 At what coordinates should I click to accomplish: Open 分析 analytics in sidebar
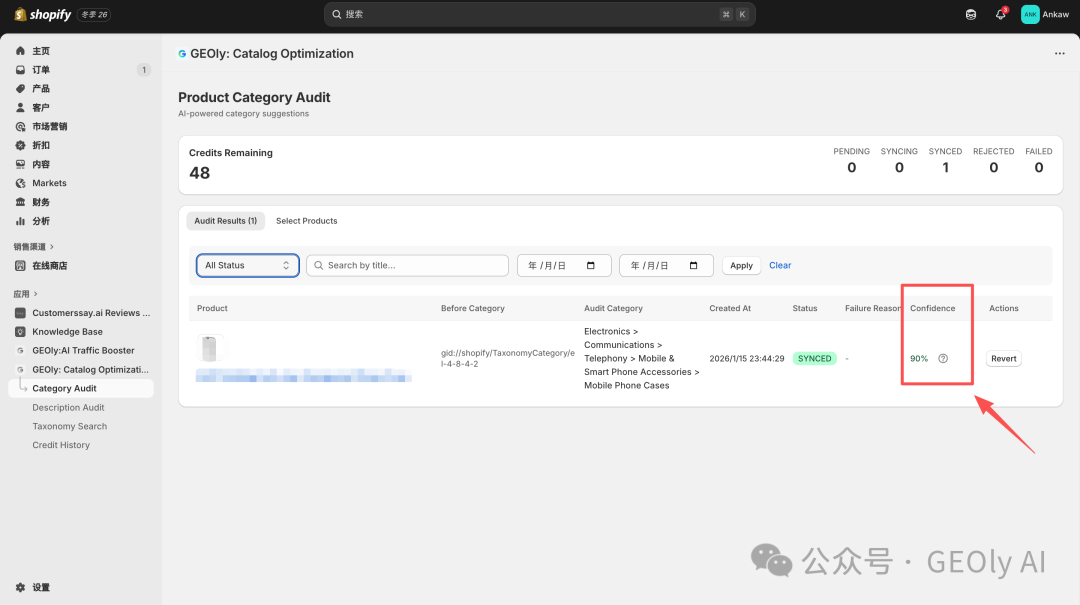tap(41, 221)
